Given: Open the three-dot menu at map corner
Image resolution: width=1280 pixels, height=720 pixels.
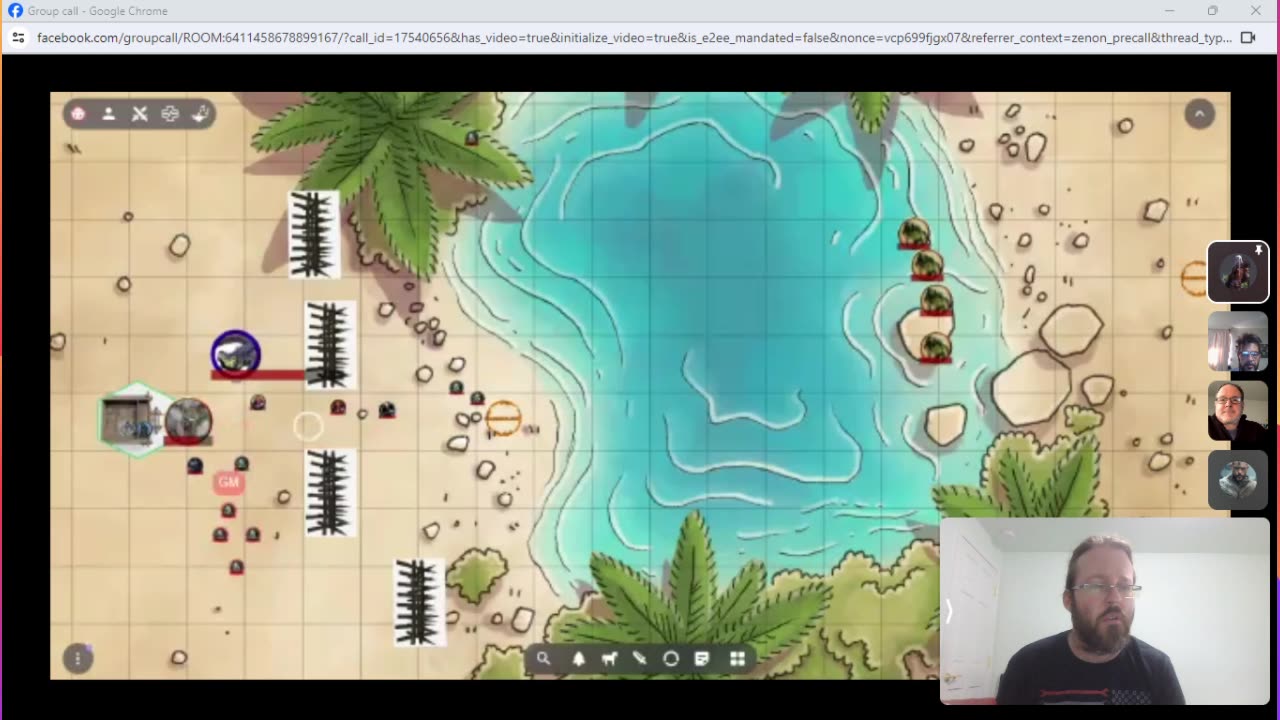Looking at the screenshot, I should (78, 658).
